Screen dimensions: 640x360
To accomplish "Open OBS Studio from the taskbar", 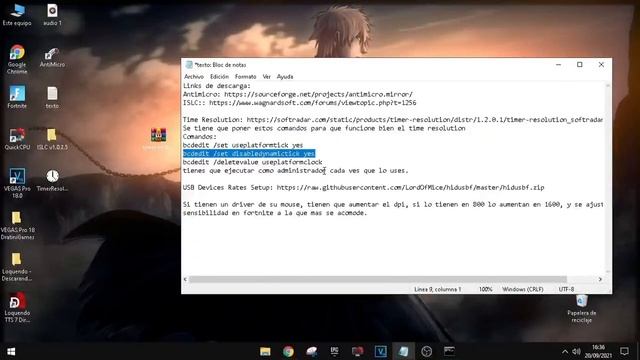I will coord(427,351).
